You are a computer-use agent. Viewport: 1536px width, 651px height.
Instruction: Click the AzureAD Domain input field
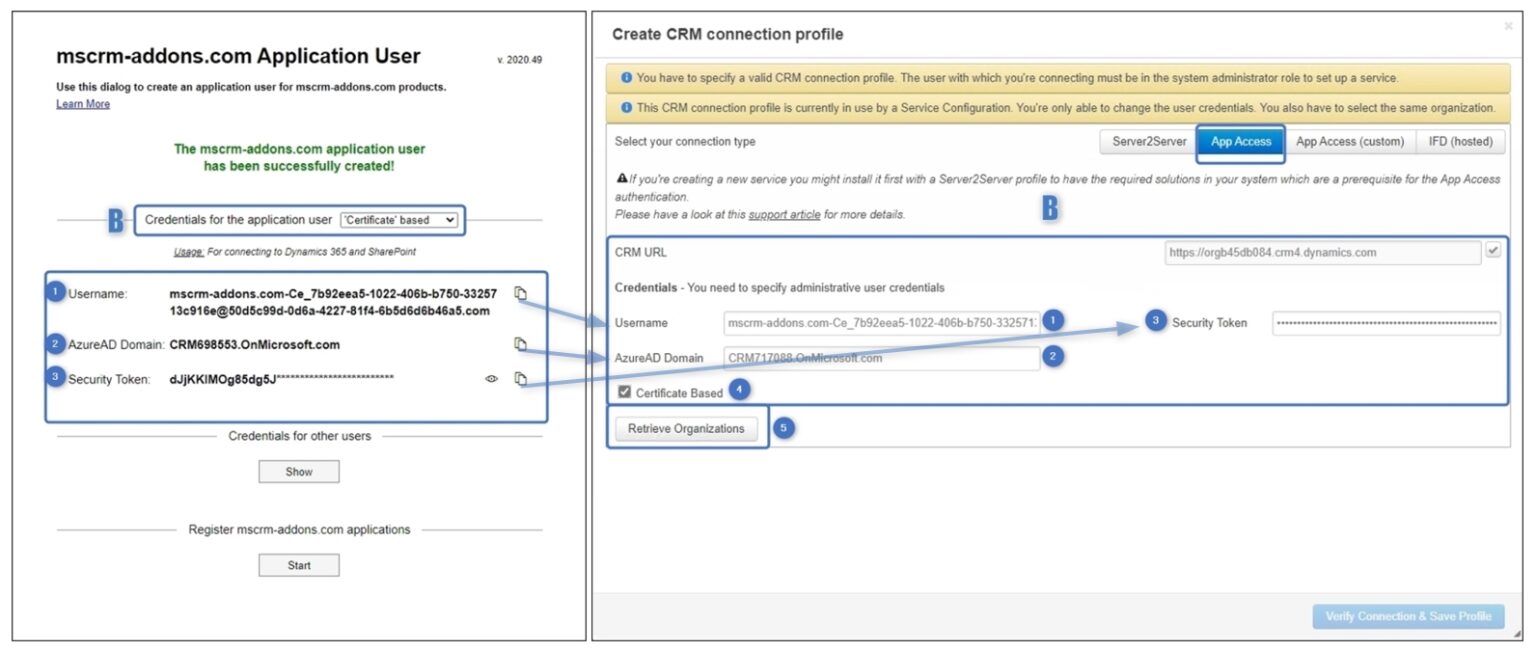(x=880, y=356)
